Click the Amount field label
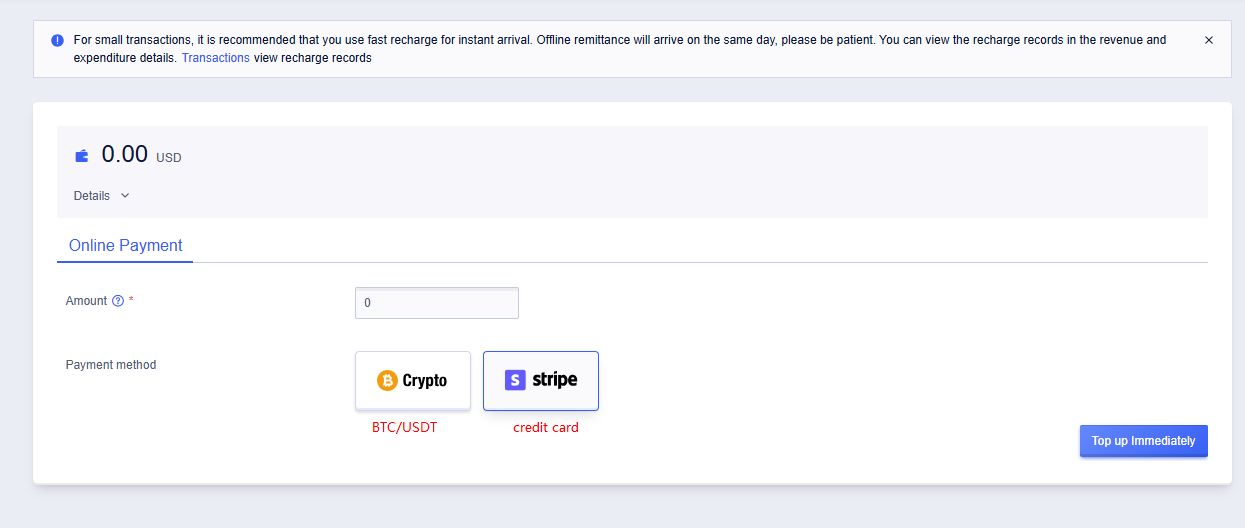The image size is (1245, 528). click(x=86, y=301)
